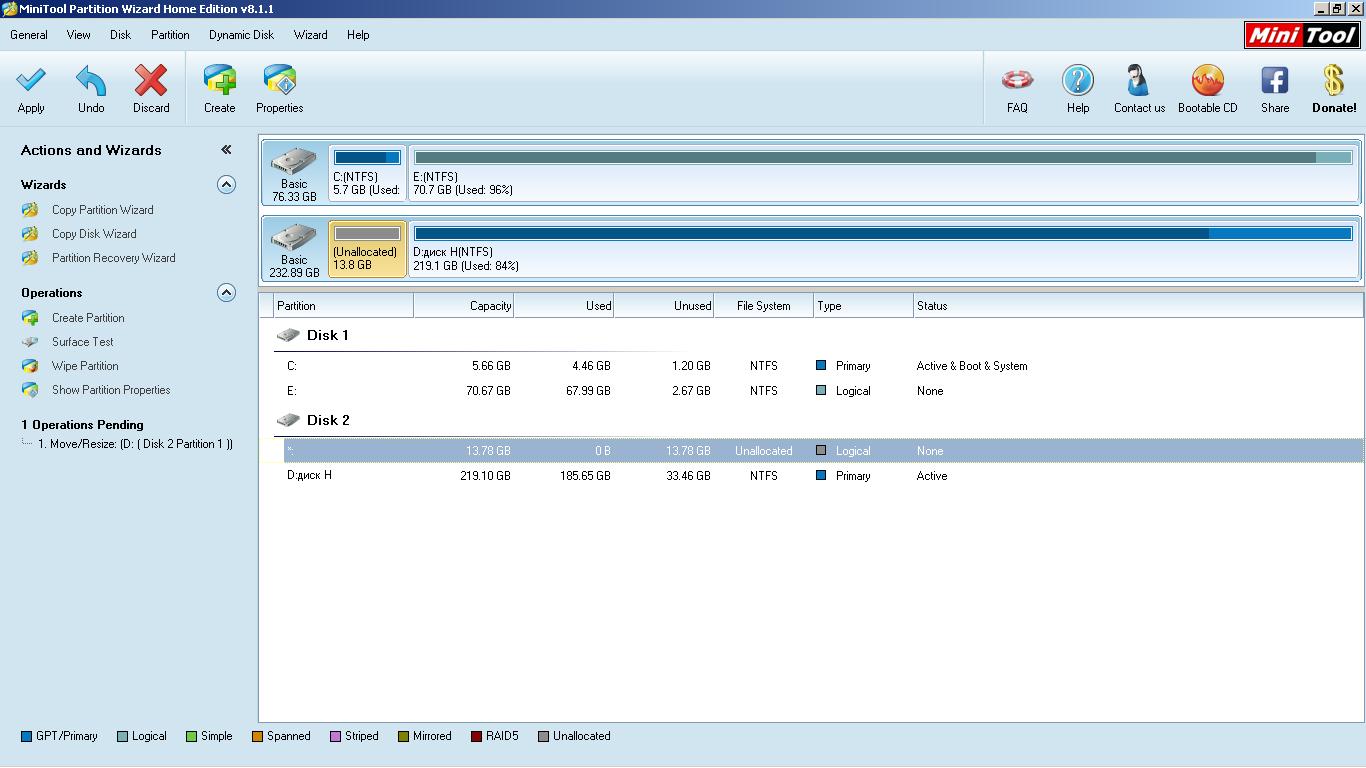Image resolution: width=1366 pixels, height=768 pixels.
Task: Select Disk 2 Basic drive icon in map
Action: (294, 237)
